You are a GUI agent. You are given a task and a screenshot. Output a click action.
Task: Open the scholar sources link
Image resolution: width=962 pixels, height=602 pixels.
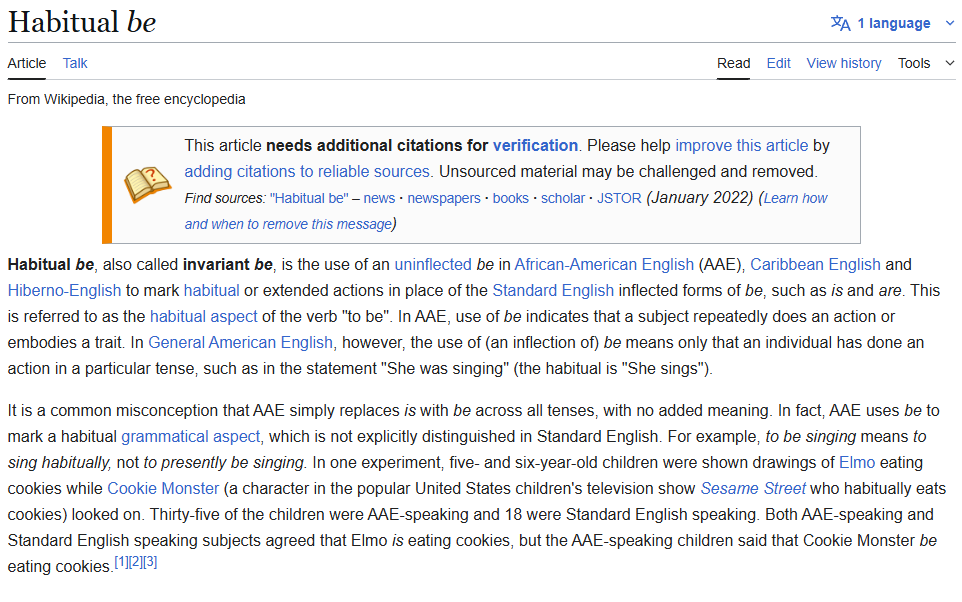tap(563, 198)
